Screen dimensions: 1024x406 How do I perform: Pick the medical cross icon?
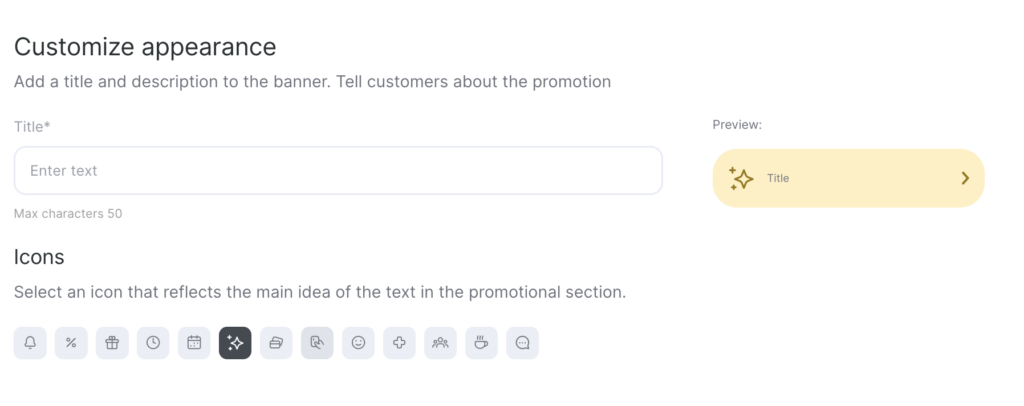click(x=399, y=343)
